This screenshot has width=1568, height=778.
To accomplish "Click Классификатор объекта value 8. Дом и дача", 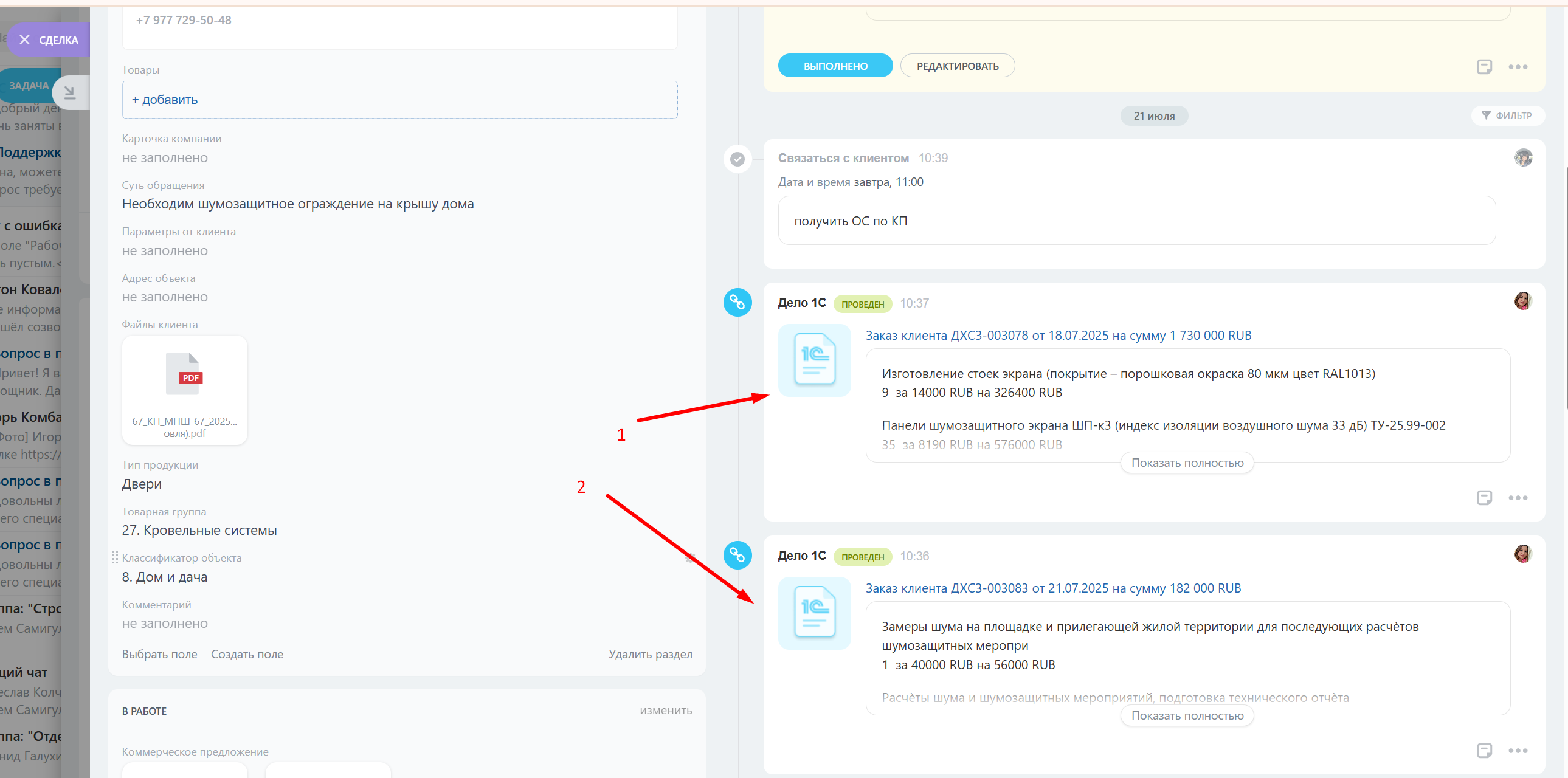I will [164, 577].
